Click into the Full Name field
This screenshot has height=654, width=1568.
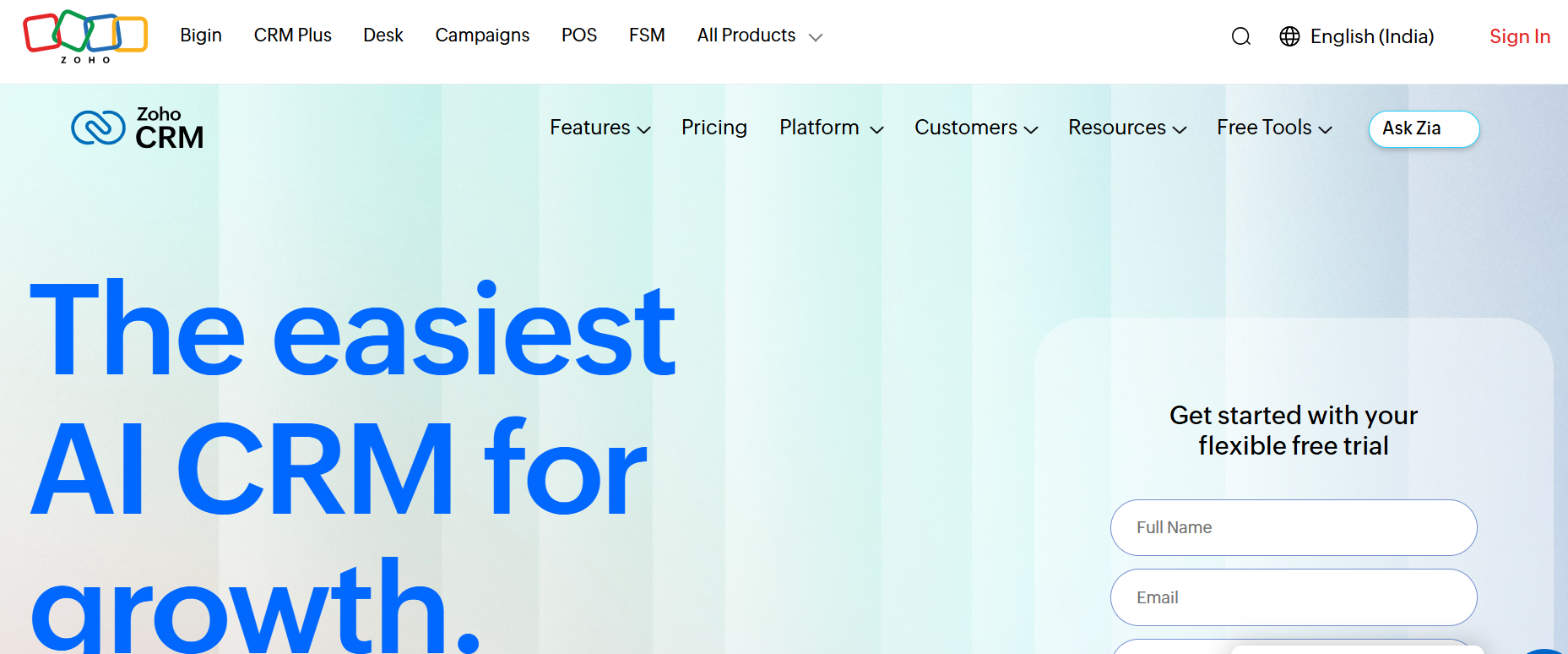pyautogui.click(x=1294, y=527)
